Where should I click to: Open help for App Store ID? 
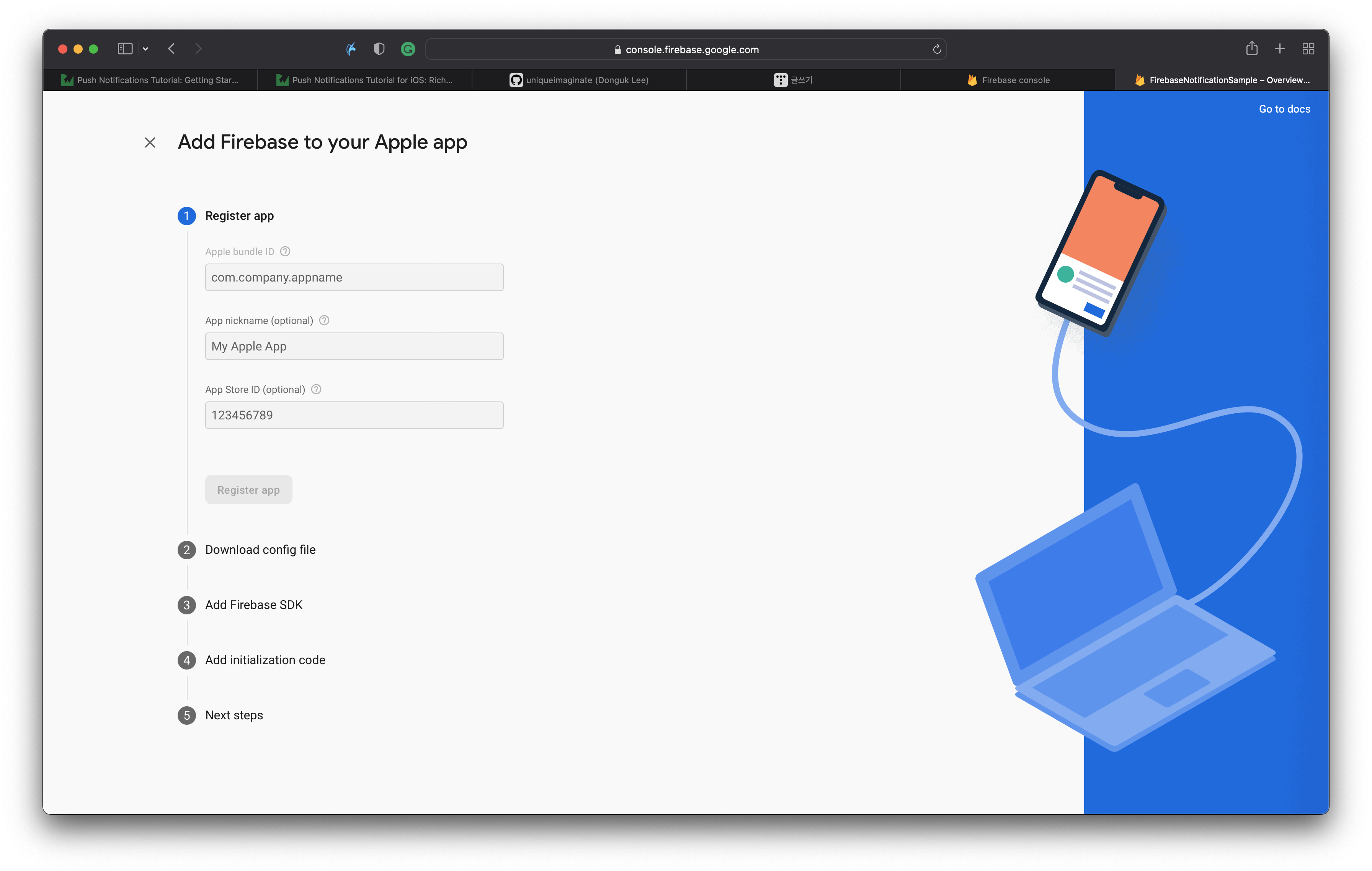pyautogui.click(x=316, y=389)
